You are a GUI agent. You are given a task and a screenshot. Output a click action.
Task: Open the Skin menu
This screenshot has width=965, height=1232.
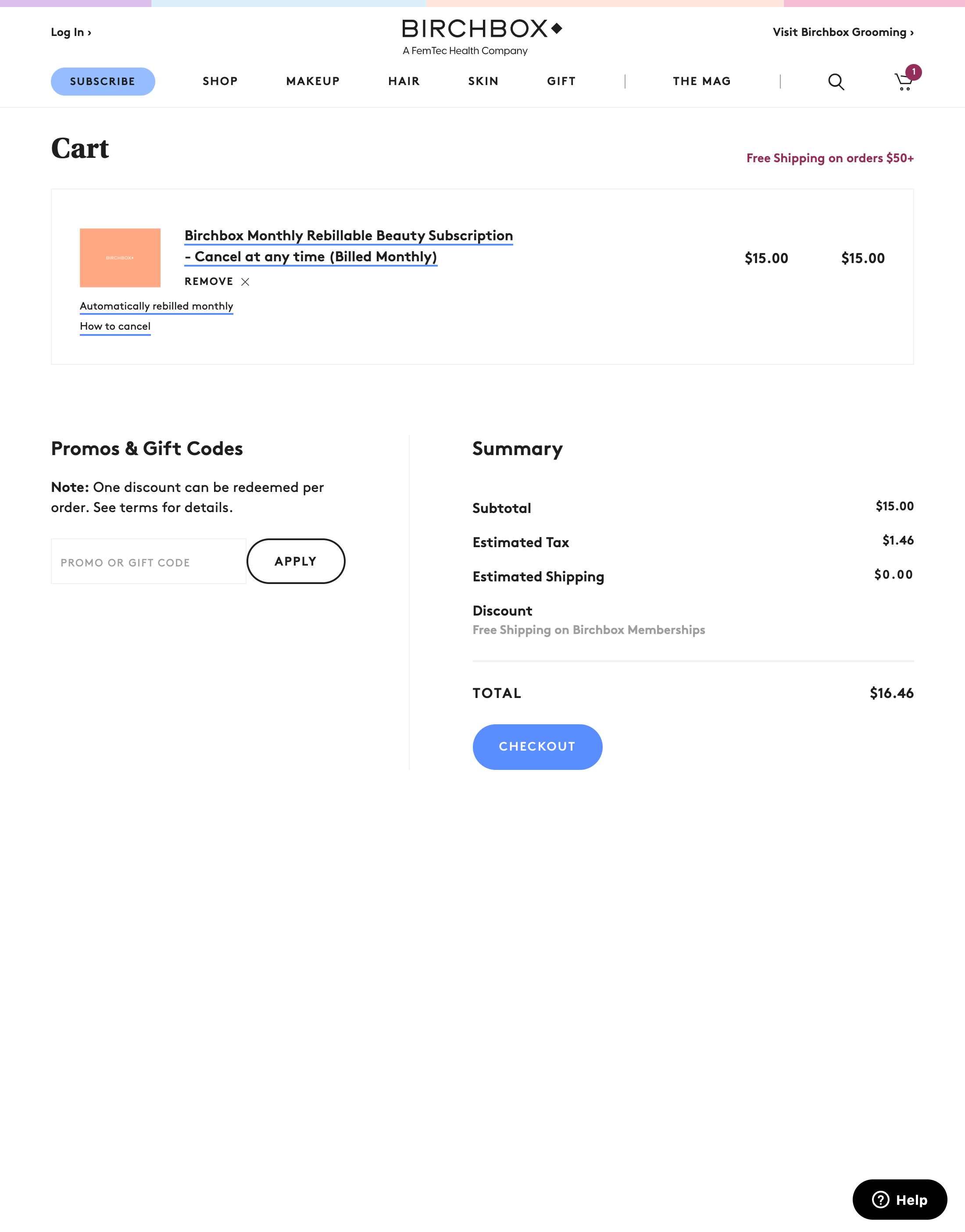483,81
